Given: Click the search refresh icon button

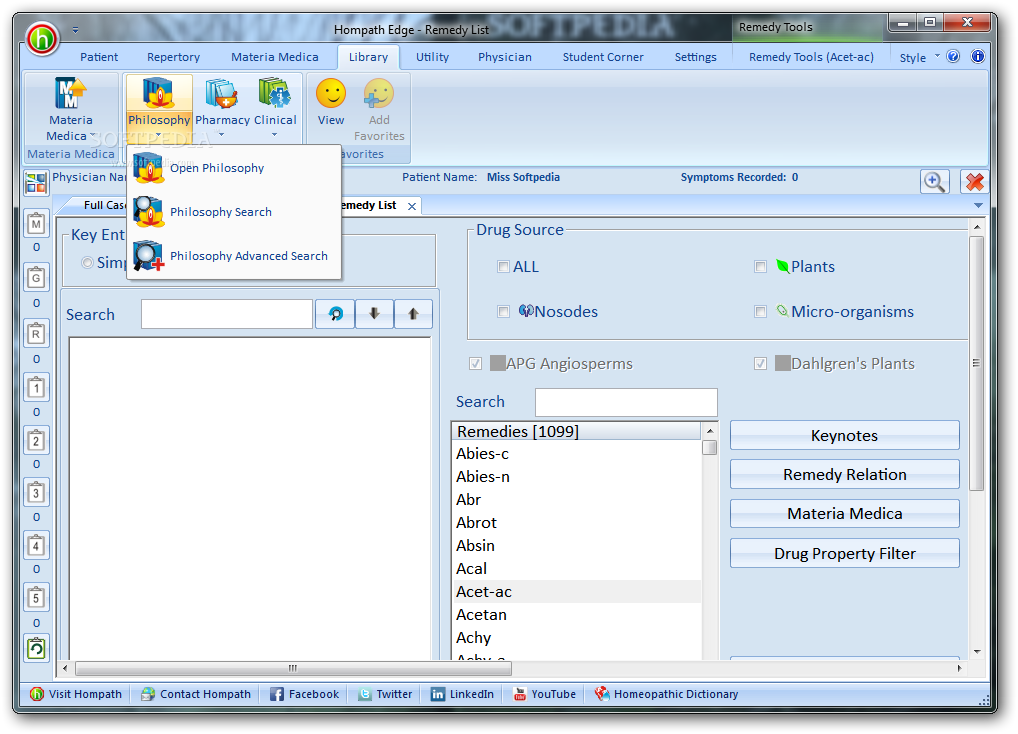Looking at the screenshot, I should click(x=335, y=314).
